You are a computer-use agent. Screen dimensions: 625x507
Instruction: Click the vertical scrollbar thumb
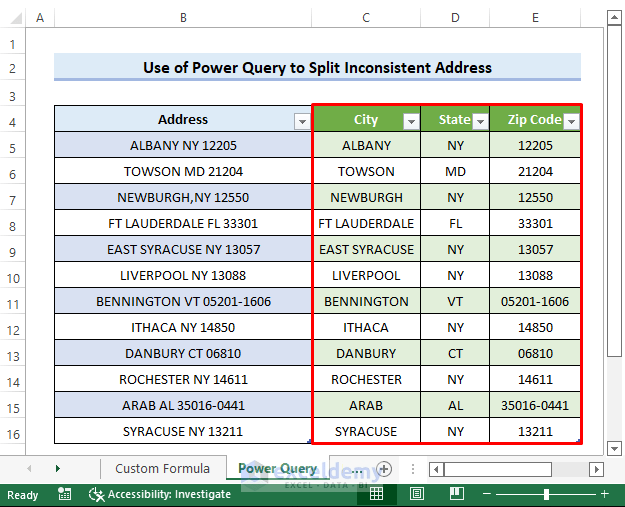pyautogui.click(x=614, y=191)
